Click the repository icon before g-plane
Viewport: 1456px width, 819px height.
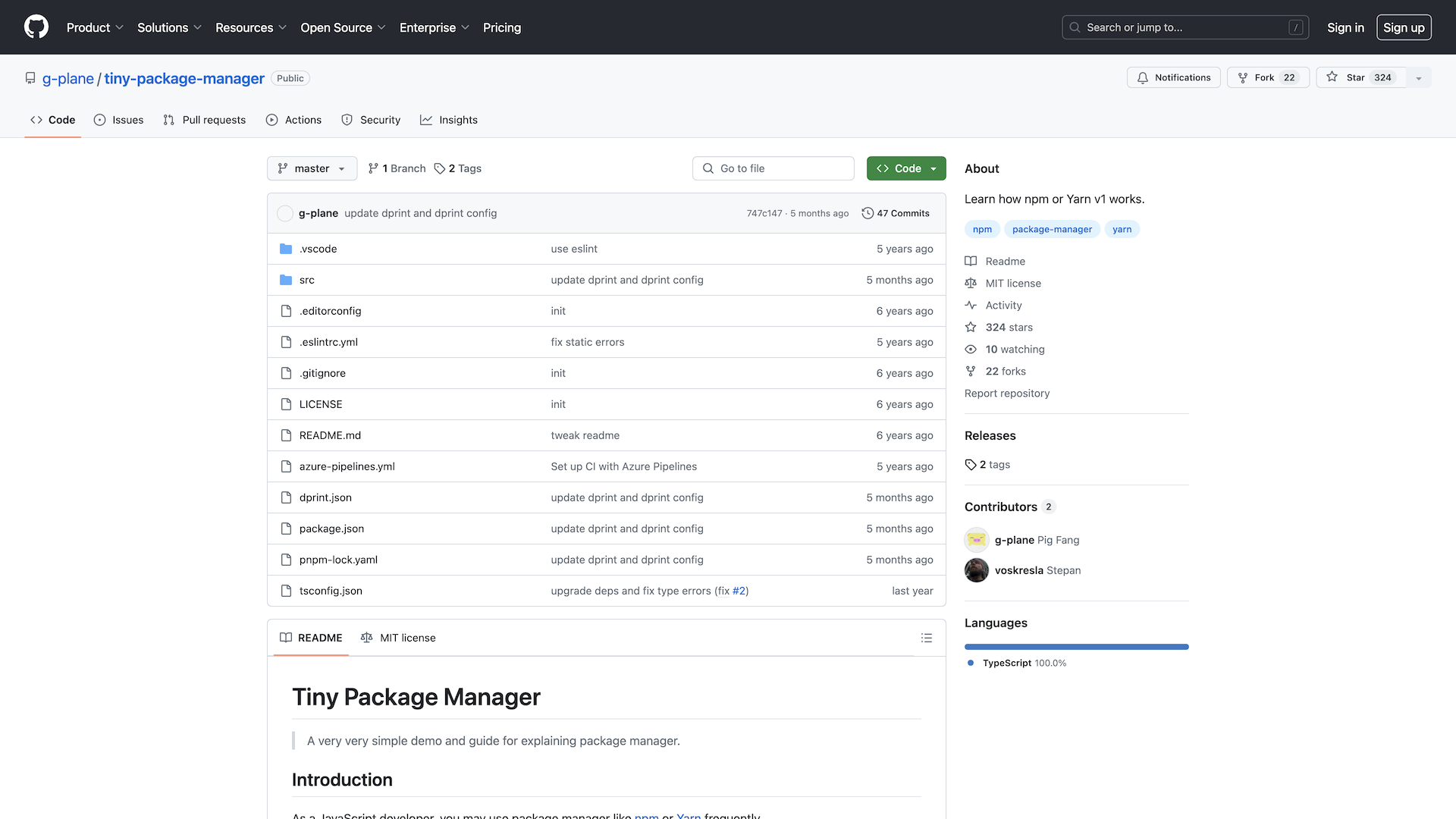30,78
